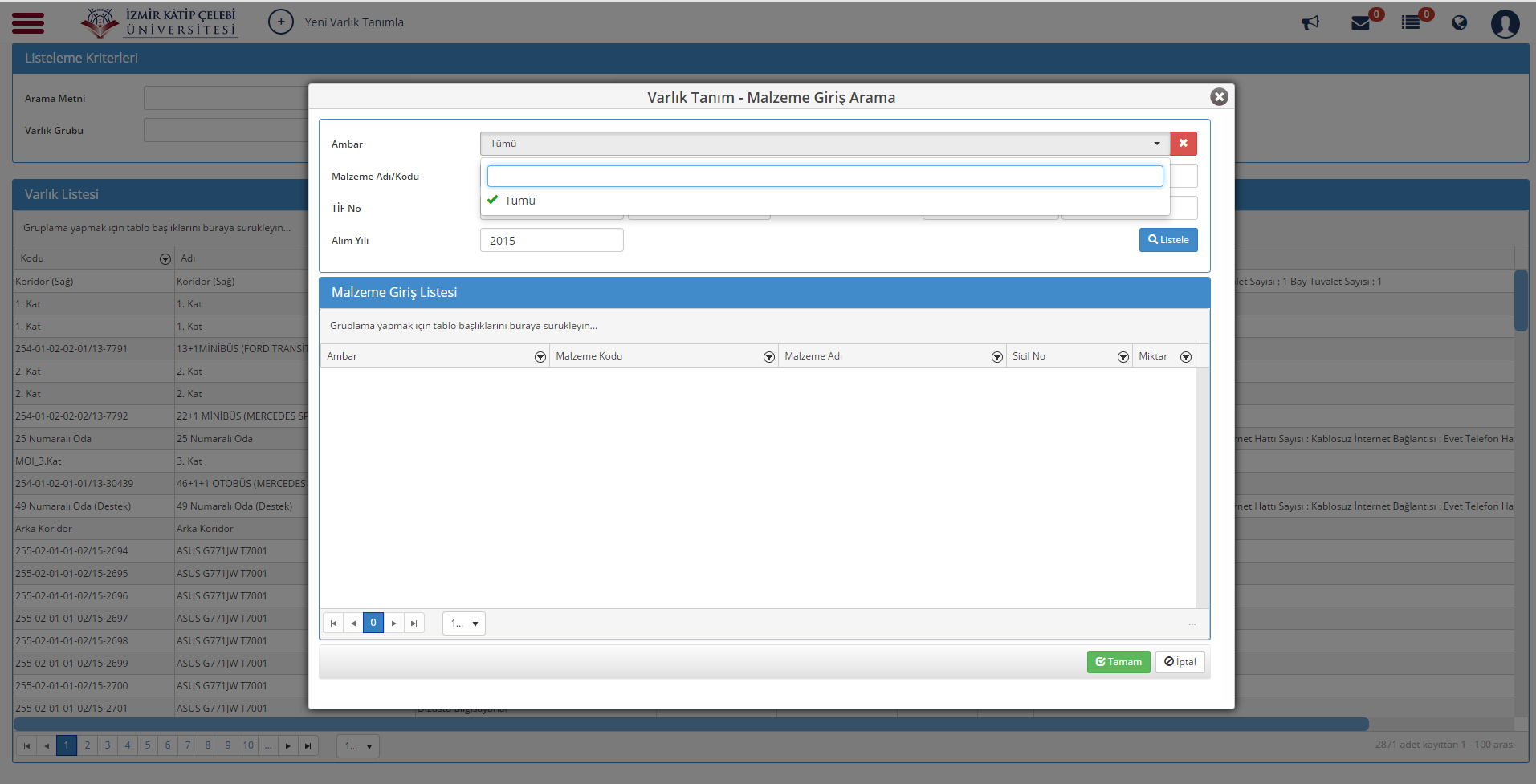Click the vertical scrollbar of Varlık Listesi
The width and height of the screenshot is (1536, 784).
(x=1521, y=301)
